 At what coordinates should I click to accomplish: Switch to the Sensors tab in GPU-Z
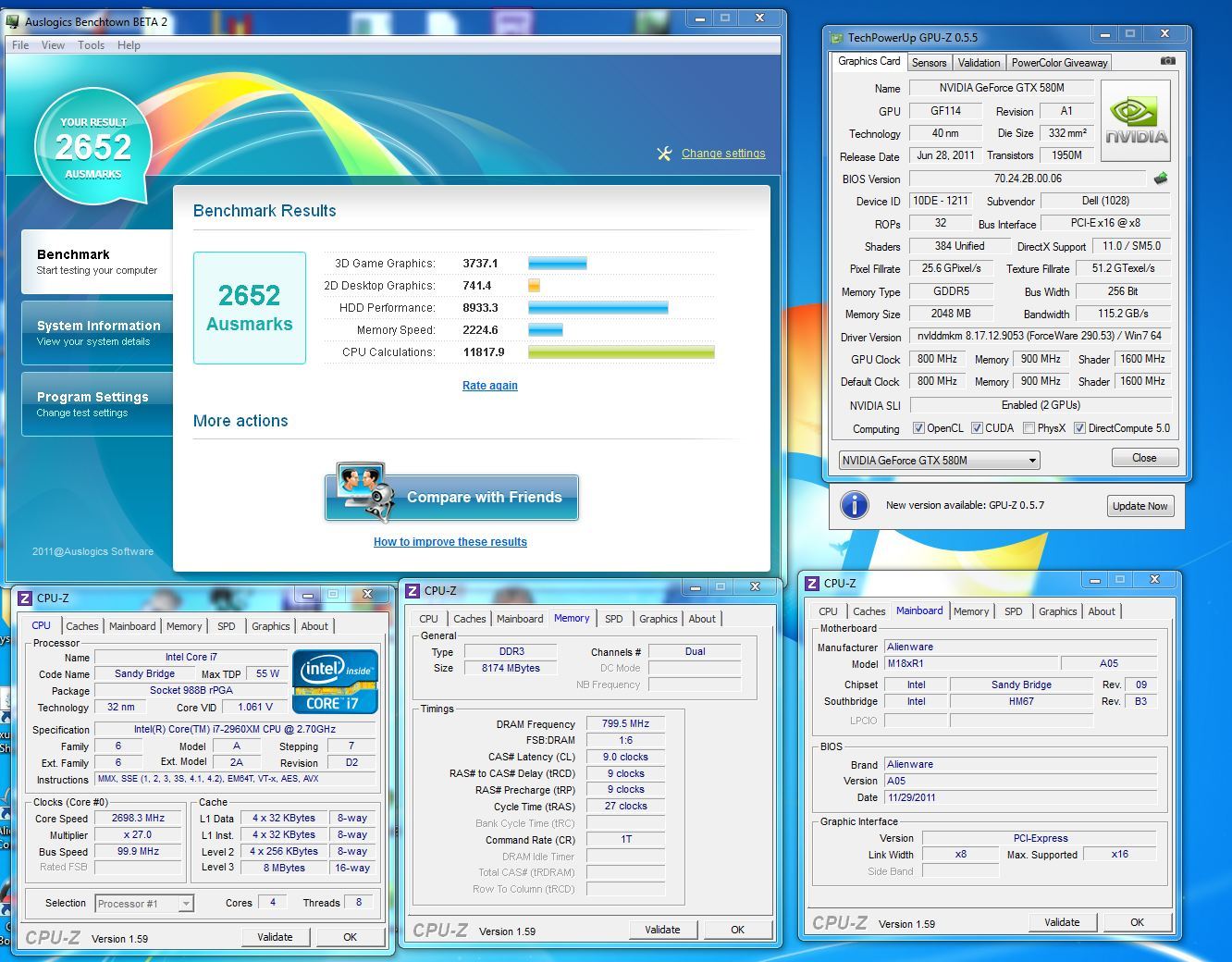[x=929, y=63]
